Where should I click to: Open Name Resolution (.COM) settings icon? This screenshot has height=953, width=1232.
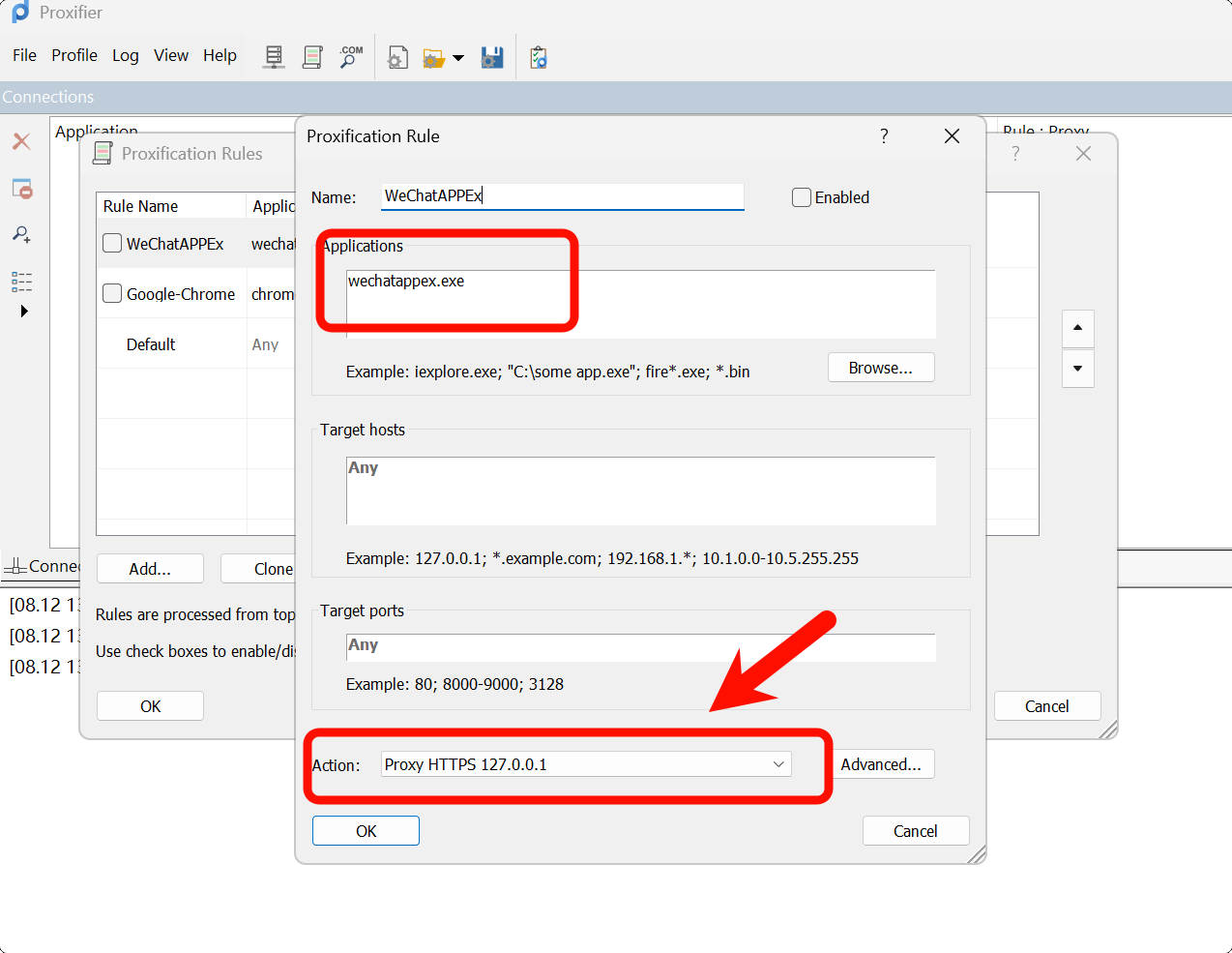point(351,57)
